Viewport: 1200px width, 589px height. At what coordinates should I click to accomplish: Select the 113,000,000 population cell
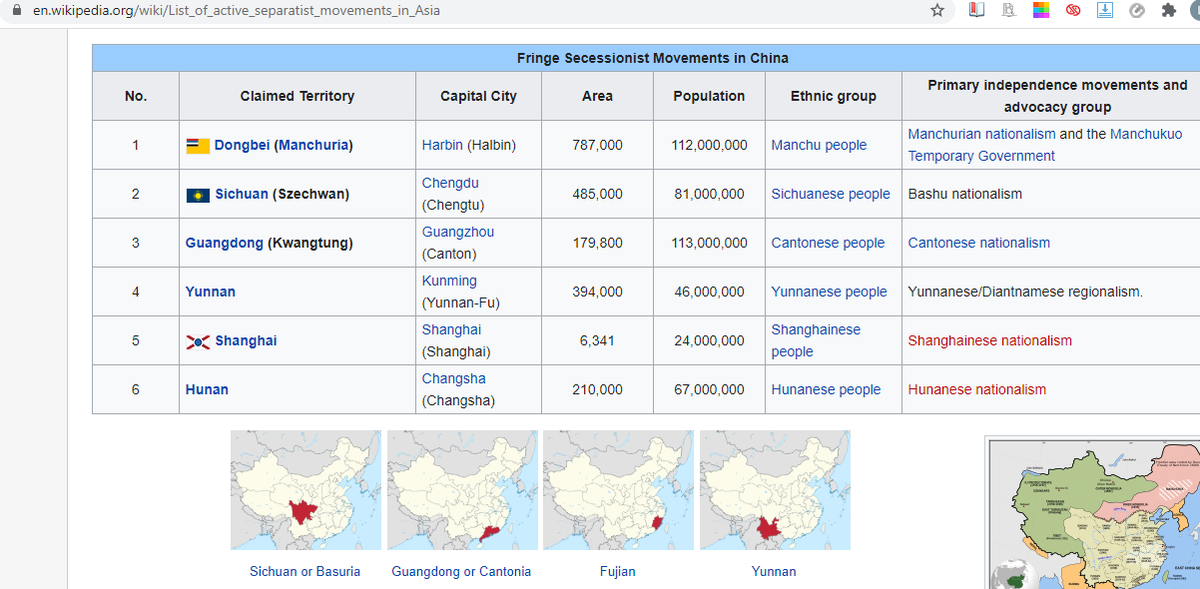[709, 243]
